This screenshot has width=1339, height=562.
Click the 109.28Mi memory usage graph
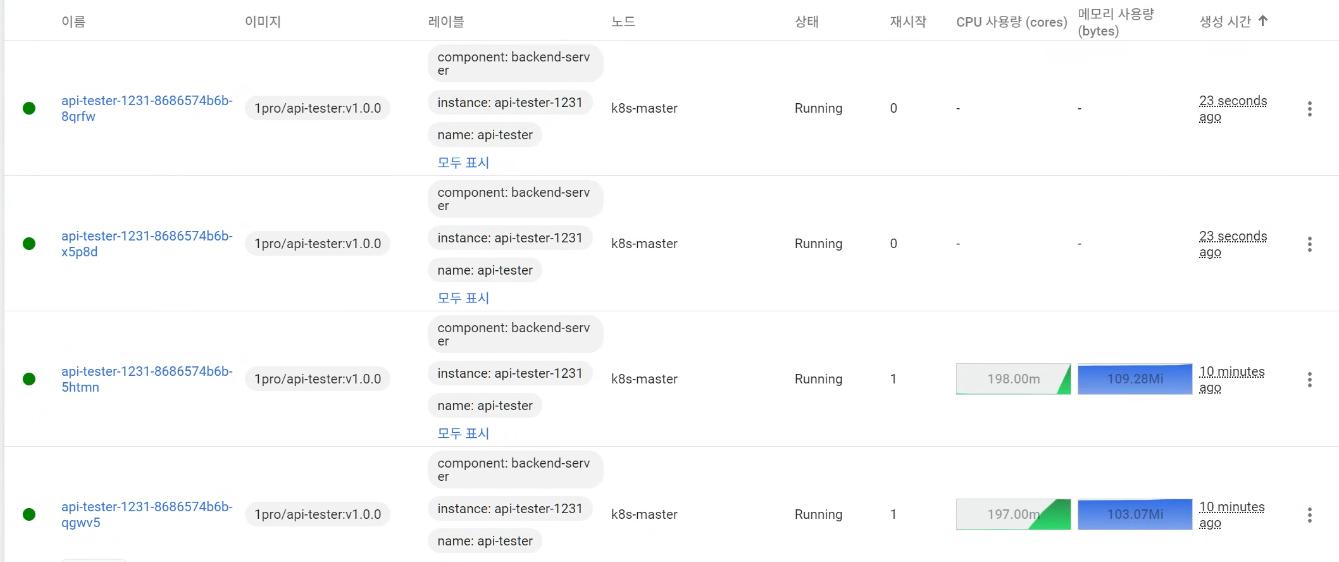(x=1135, y=379)
